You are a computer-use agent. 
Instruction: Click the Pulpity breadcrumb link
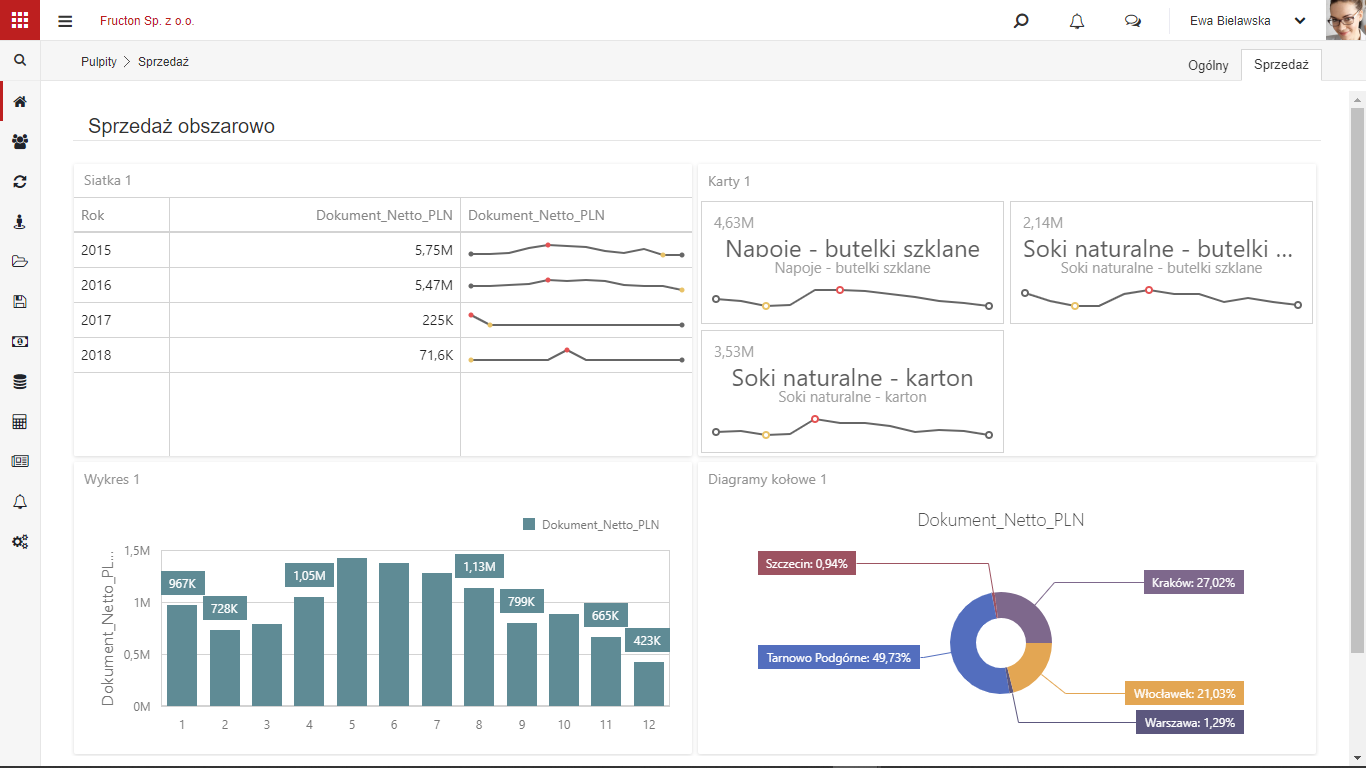(99, 62)
